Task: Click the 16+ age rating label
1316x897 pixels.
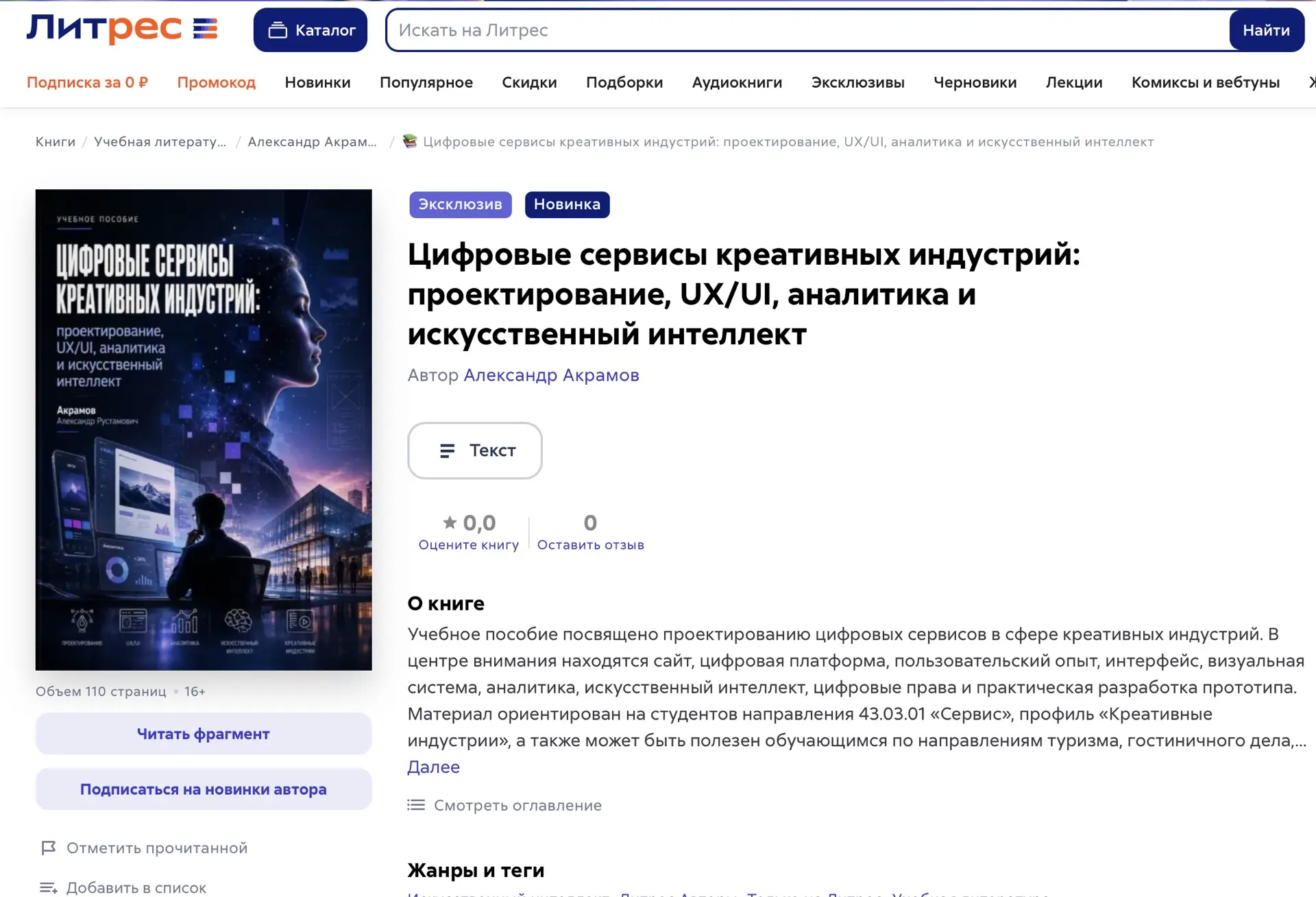Action: pos(195,691)
